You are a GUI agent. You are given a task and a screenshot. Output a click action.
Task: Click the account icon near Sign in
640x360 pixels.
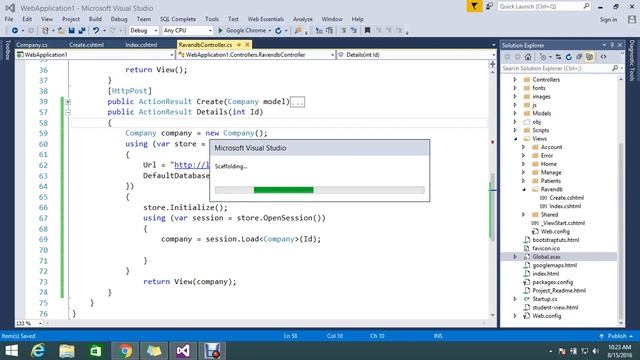(x=632, y=19)
